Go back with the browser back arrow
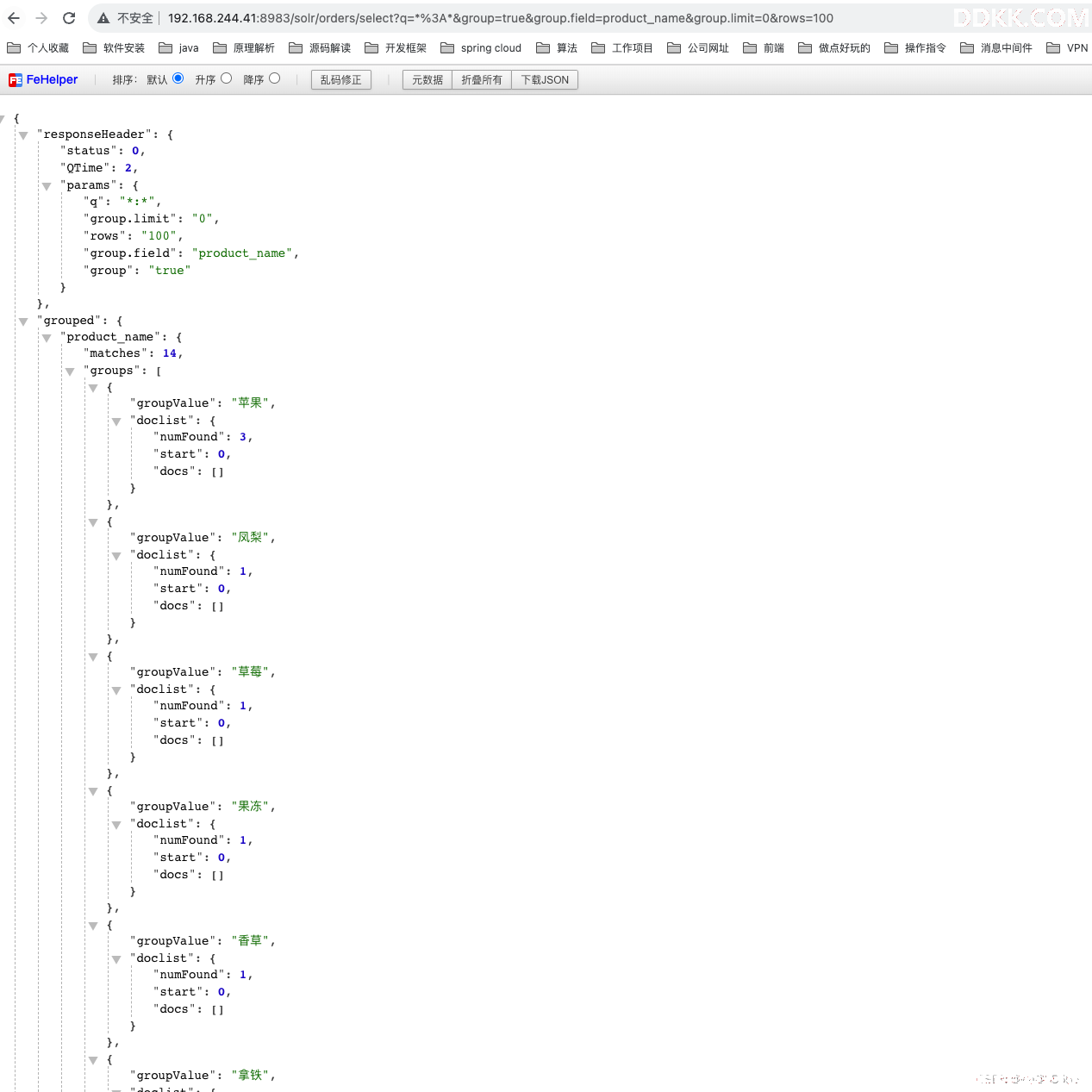This screenshot has height=1092, width=1092. tap(14, 18)
